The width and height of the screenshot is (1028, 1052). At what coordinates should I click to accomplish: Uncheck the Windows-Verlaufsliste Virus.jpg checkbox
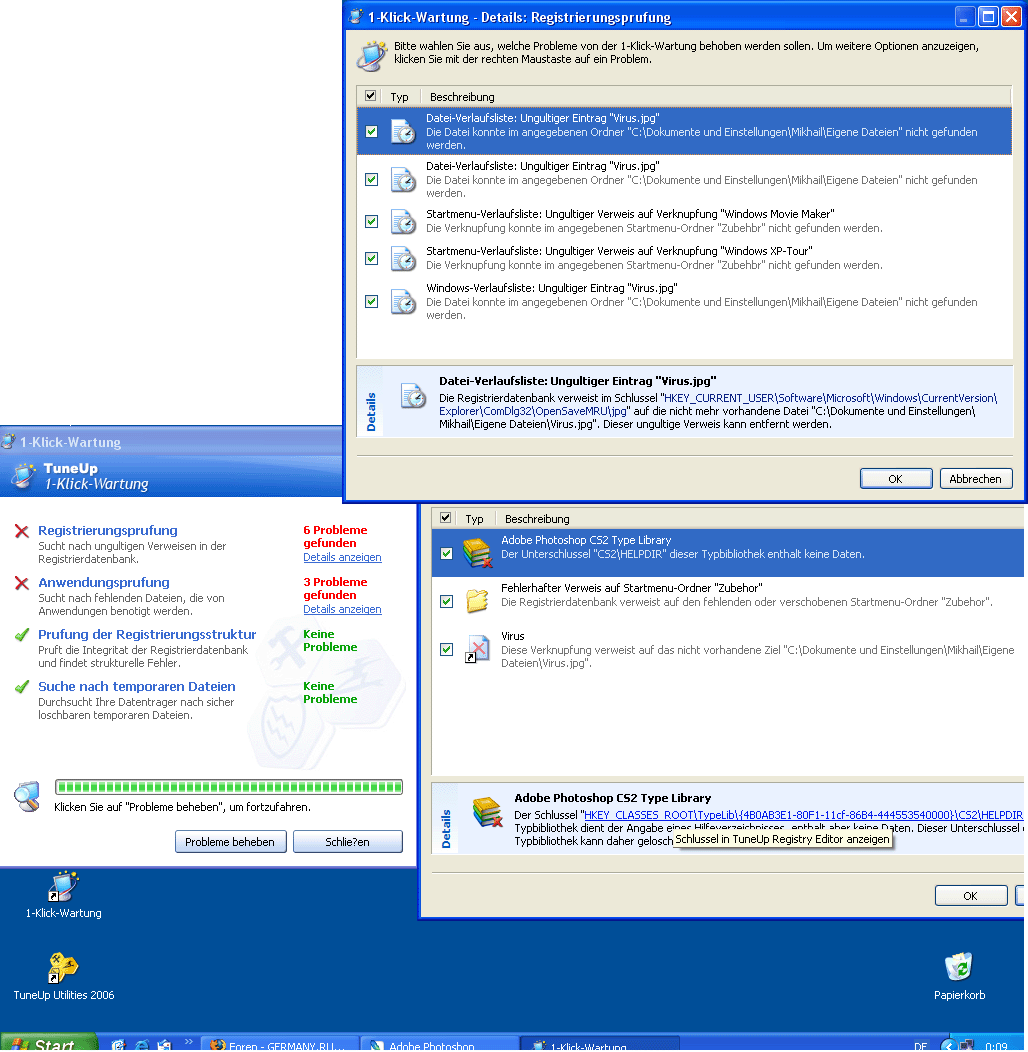click(372, 301)
